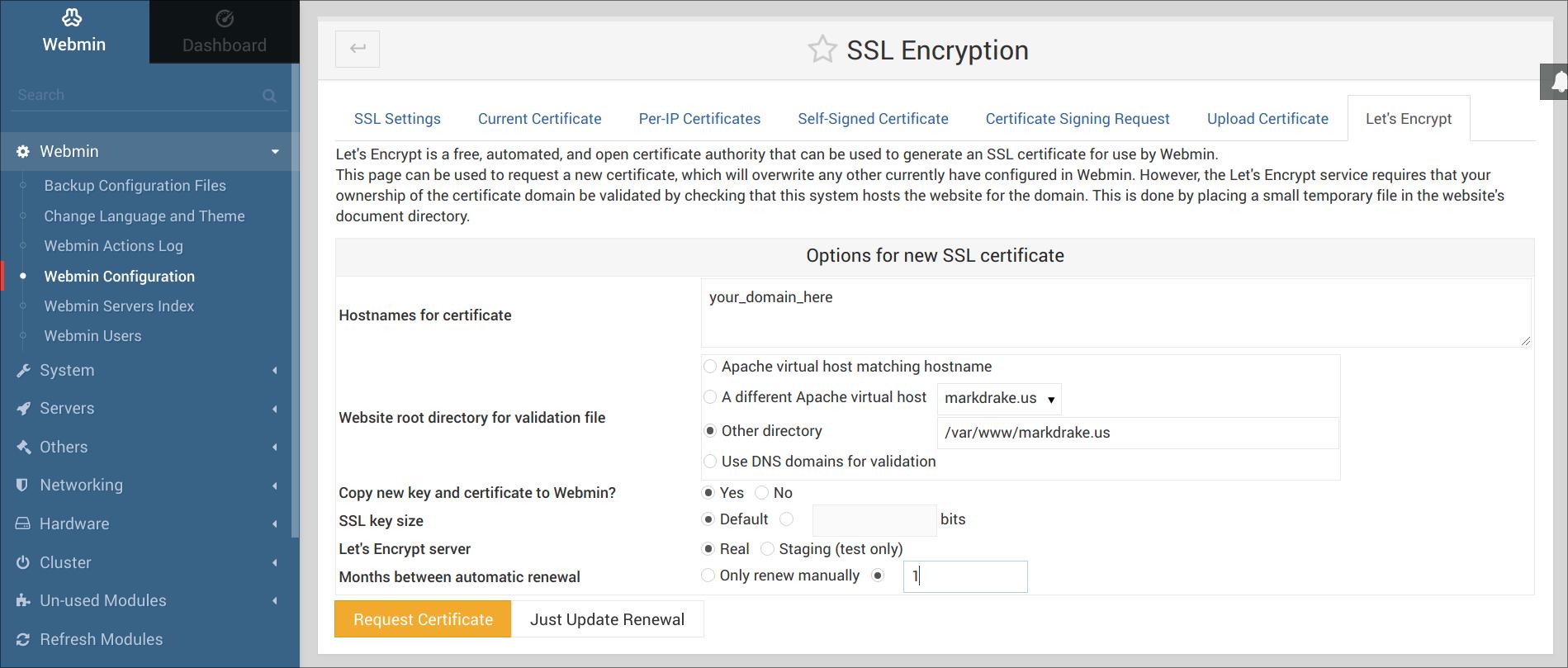1568x668 pixels.
Task: Click the Refresh Modules arrows icon
Action: click(x=23, y=639)
